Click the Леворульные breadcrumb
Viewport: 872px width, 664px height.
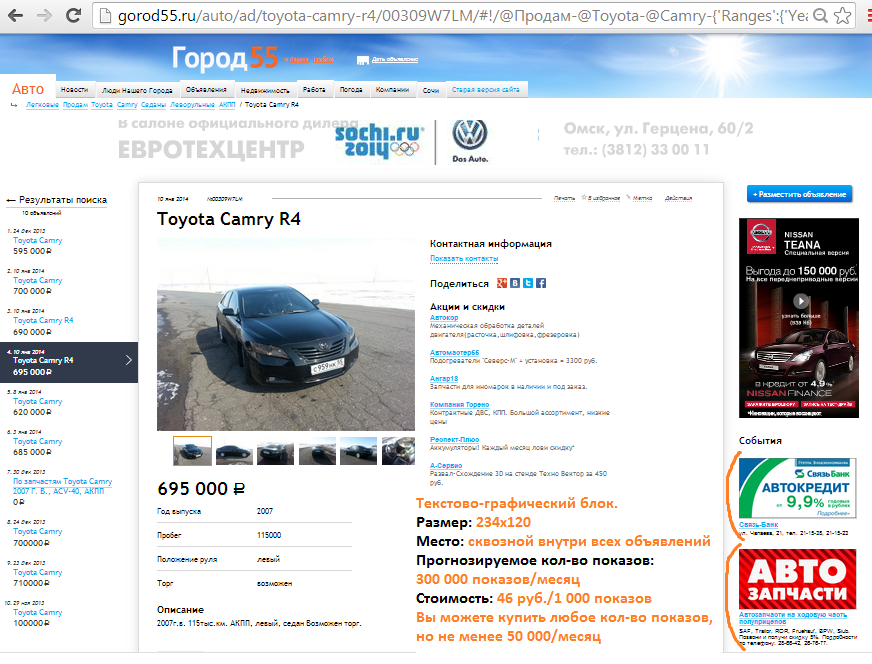[192, 105]
